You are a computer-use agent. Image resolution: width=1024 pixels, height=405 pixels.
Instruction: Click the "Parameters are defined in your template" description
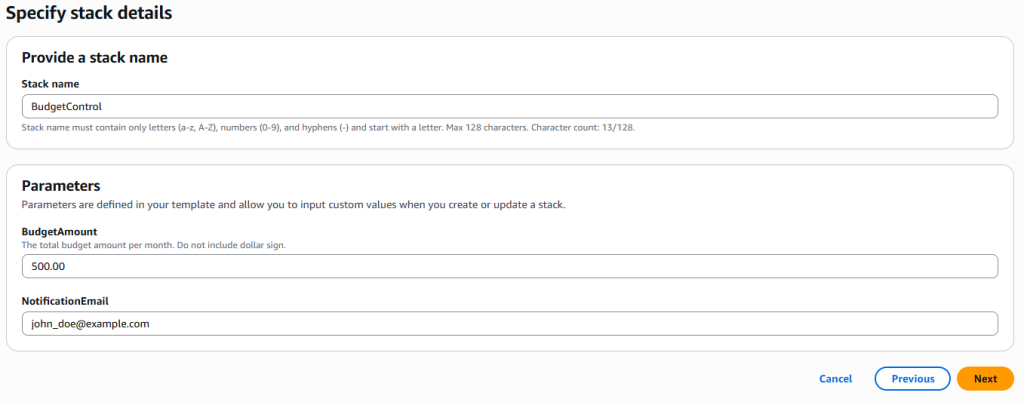[x=293, y=204]
